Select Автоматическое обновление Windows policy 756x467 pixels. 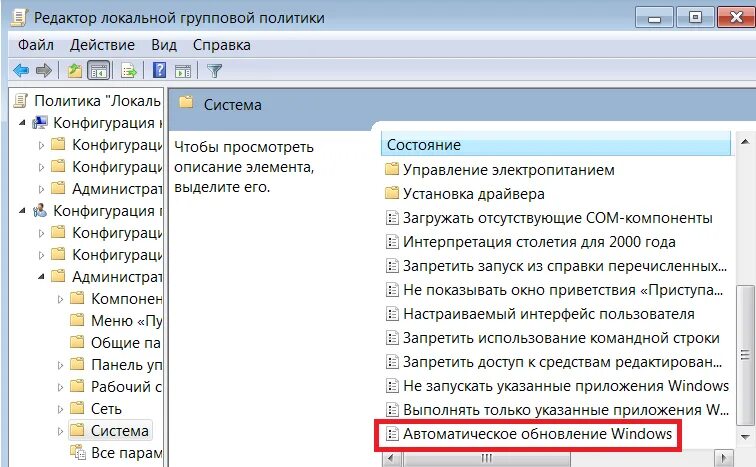529,434
